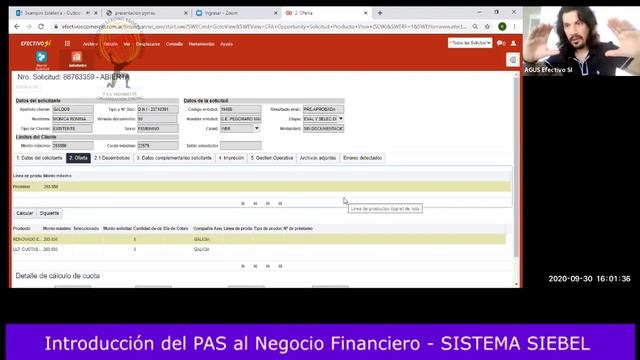Go to last record in products list

(280, 266)
